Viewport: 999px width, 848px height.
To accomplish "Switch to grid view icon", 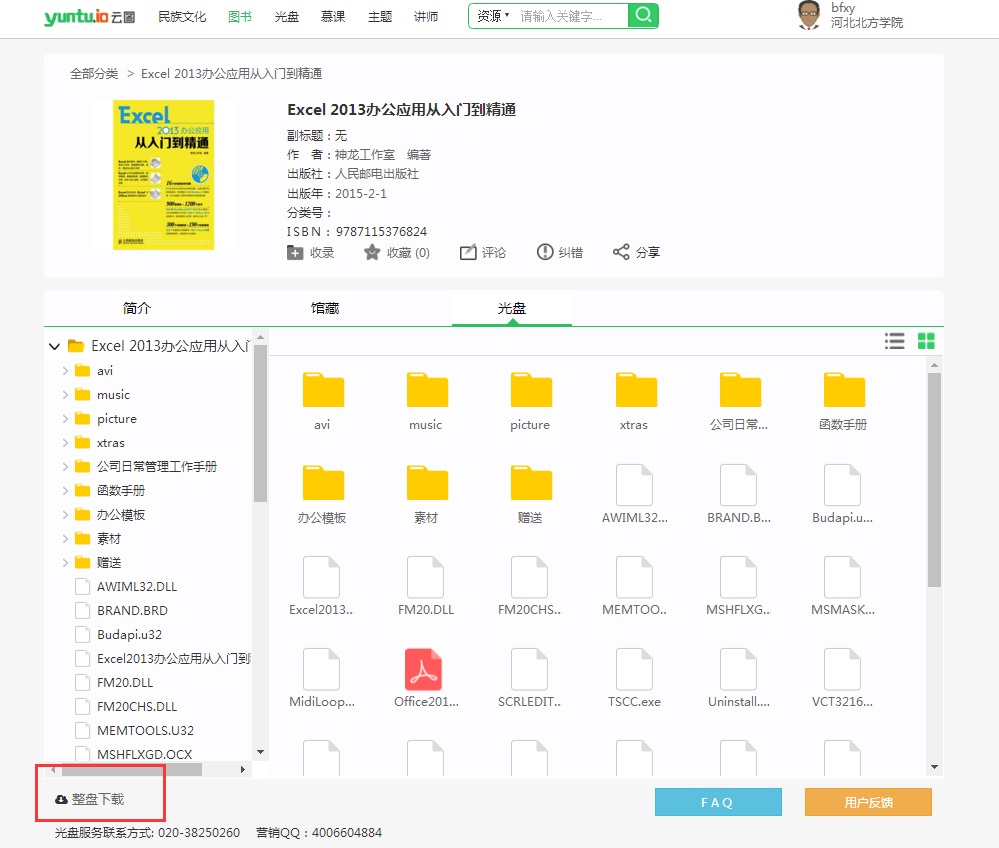I will tap(926, 341).
